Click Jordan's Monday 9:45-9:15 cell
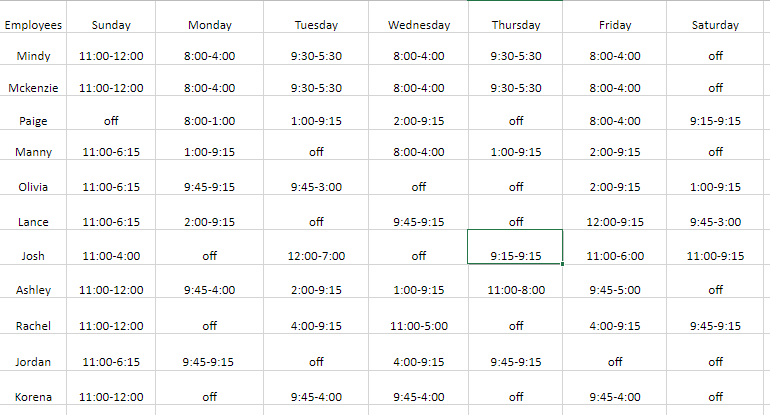The width and height of the screenshot is (770, 415). (209, 353)
